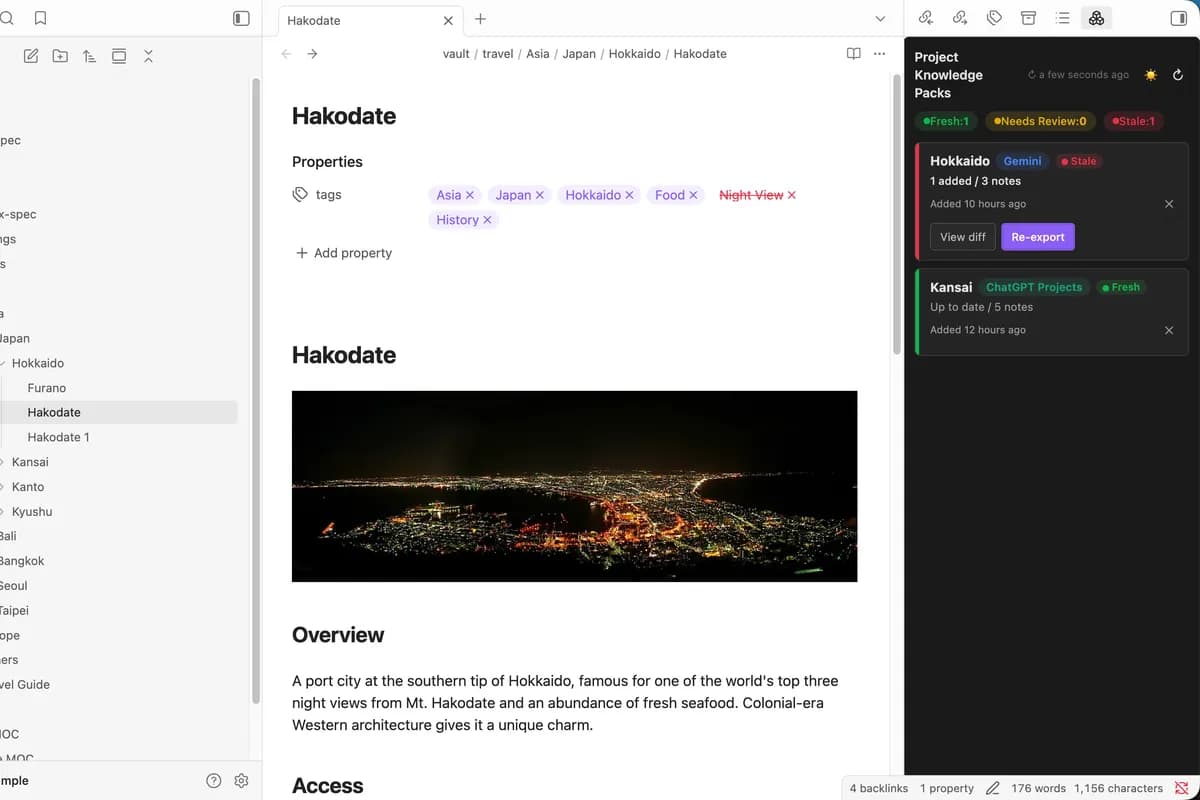Toggle the editing mode pencil icon
Screen dimensions: 1200x800
993,788
